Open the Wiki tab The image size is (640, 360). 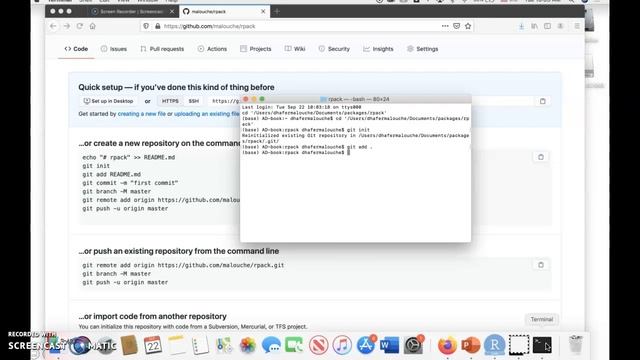coord(295,49)
